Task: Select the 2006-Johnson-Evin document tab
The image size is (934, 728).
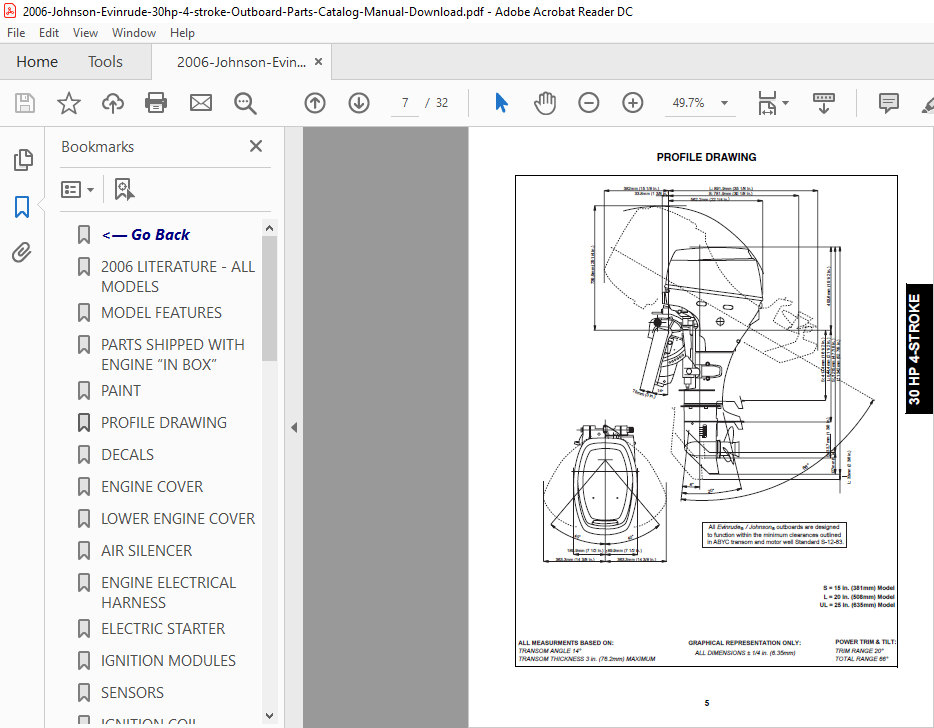Action: tap(241, 62)
